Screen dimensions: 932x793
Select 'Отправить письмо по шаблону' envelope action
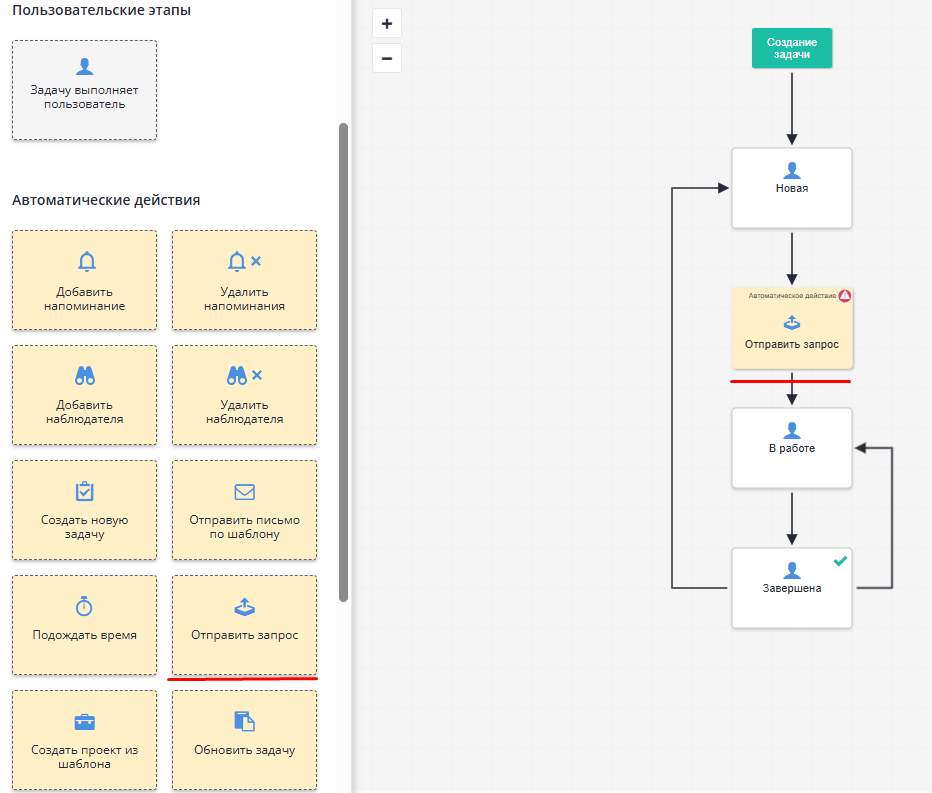point(244,510)
